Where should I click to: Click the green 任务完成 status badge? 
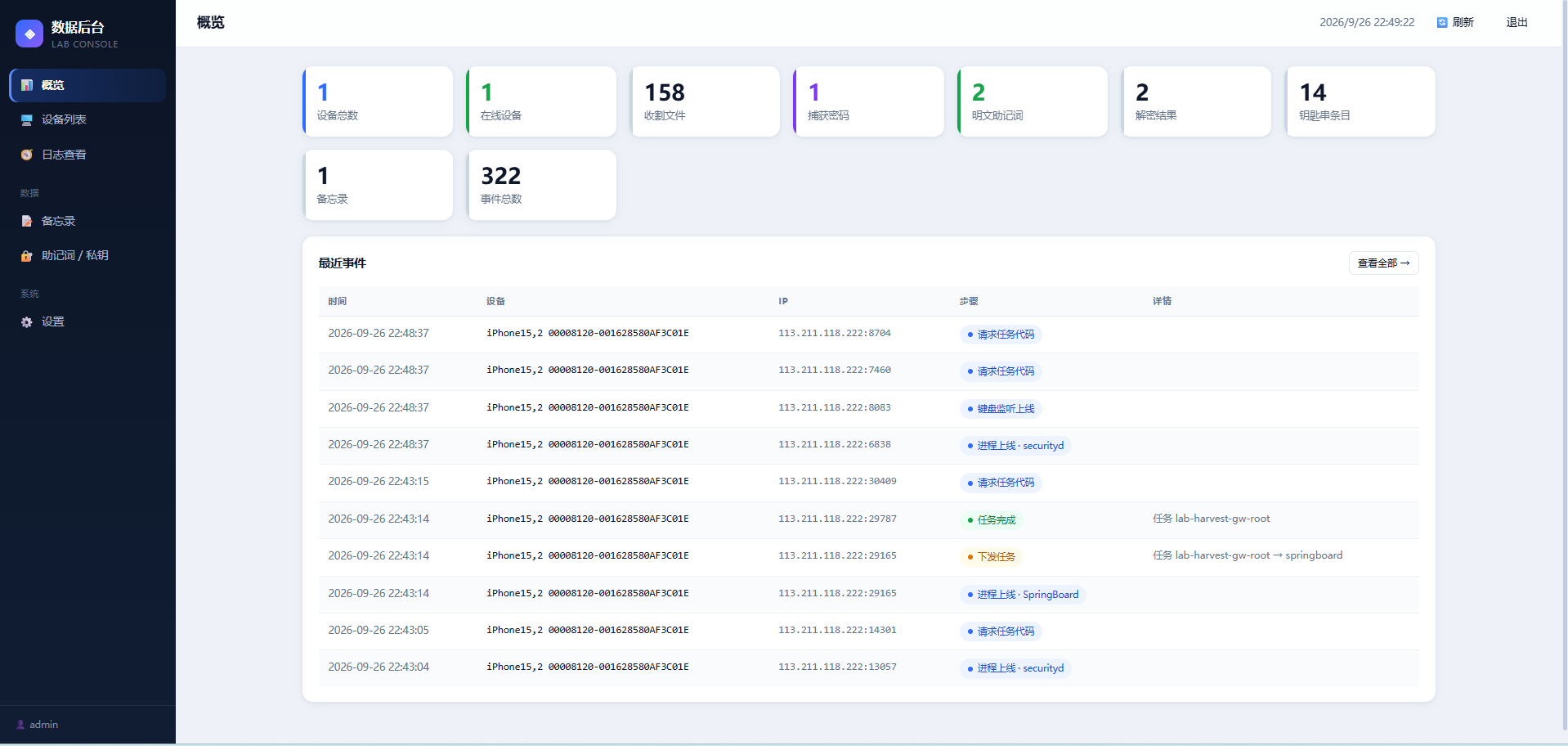click(x=991, y=520)
